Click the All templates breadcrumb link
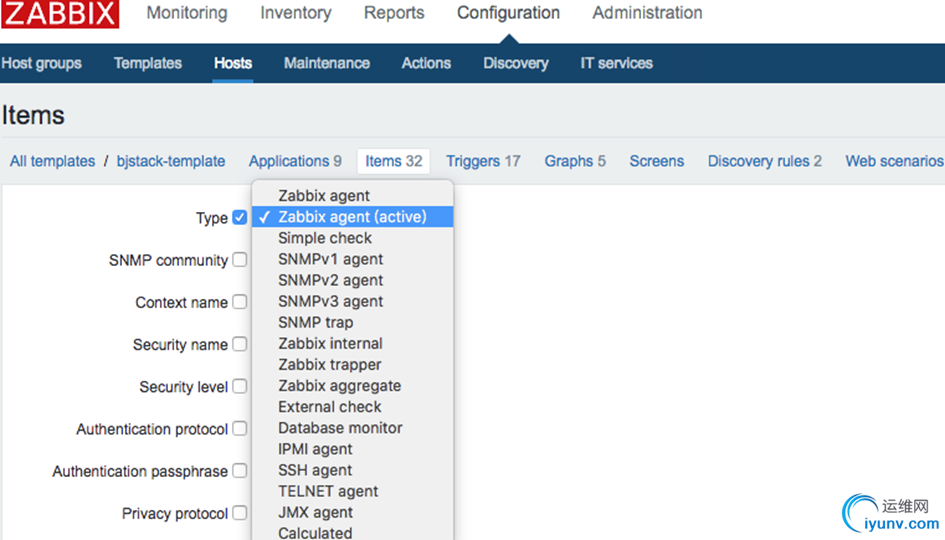 point(52,161)
